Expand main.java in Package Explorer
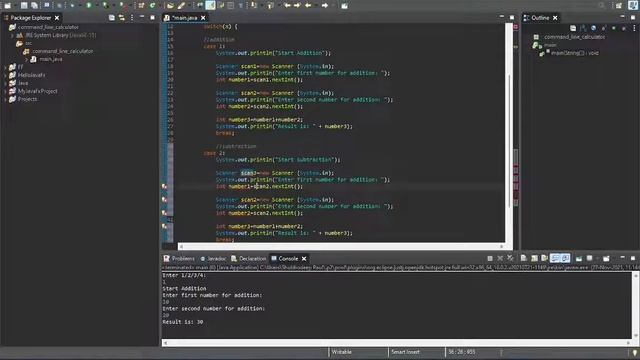The height and width of the screenshot is (360, 640). click(x=27, y=59)
